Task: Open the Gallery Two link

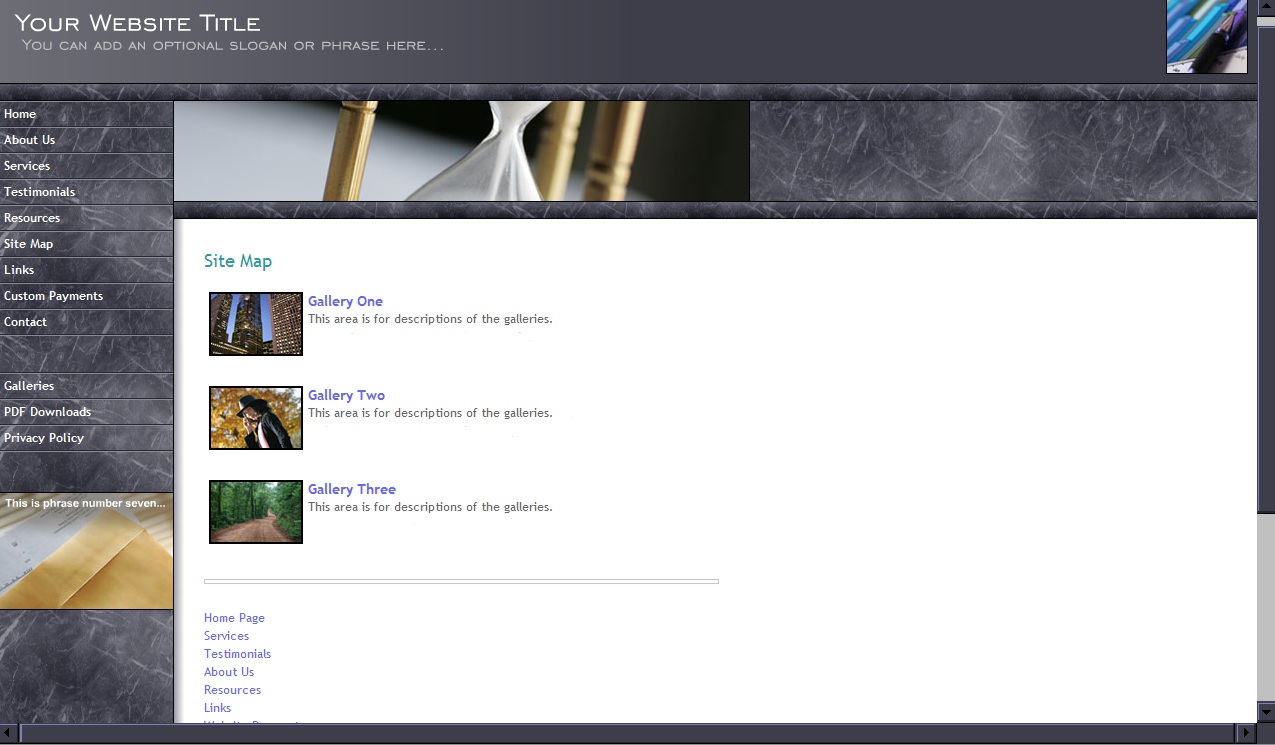Action: pyautogui.click(x=346, y=395)
